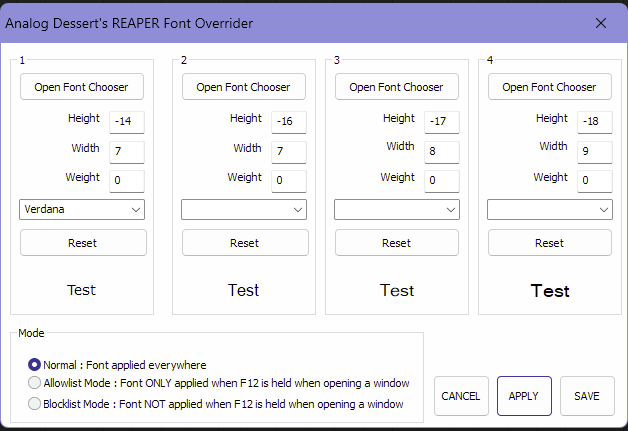Click the Mode group label

[31, 333]
